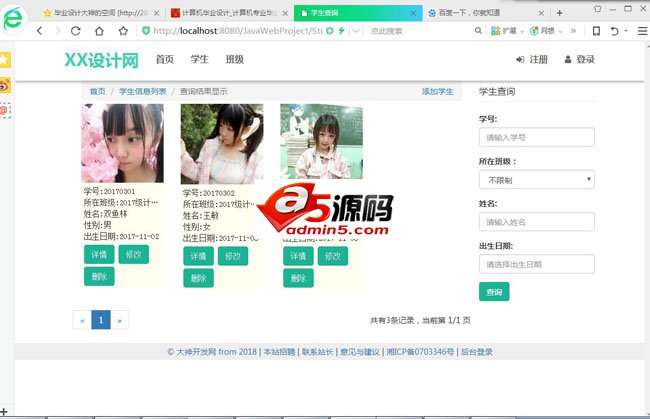Click the browser forward arrow
Viewport: 650px width, 419px height.
(x=58, y=31)
